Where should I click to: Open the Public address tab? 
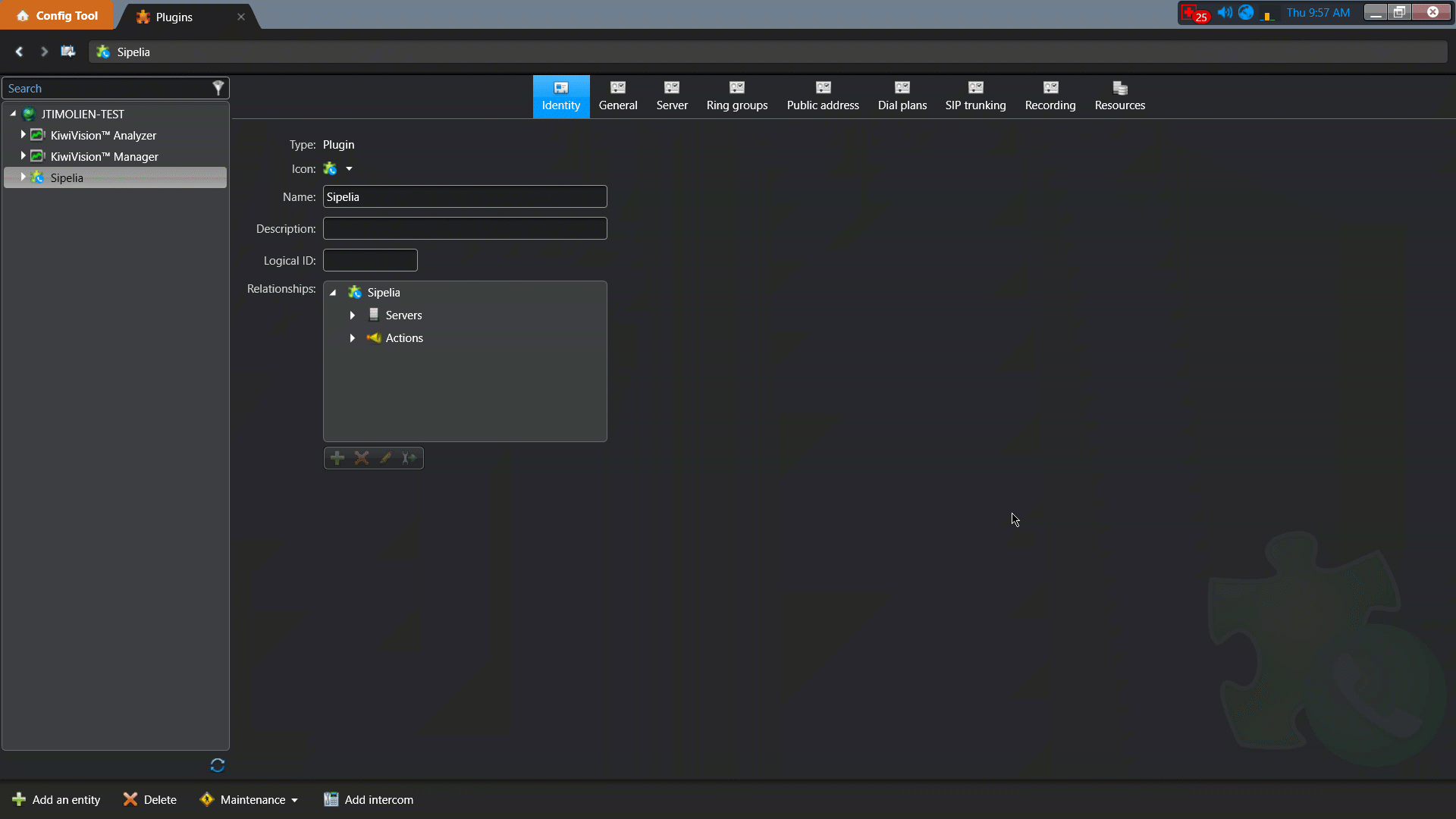(x=823, y=96)
